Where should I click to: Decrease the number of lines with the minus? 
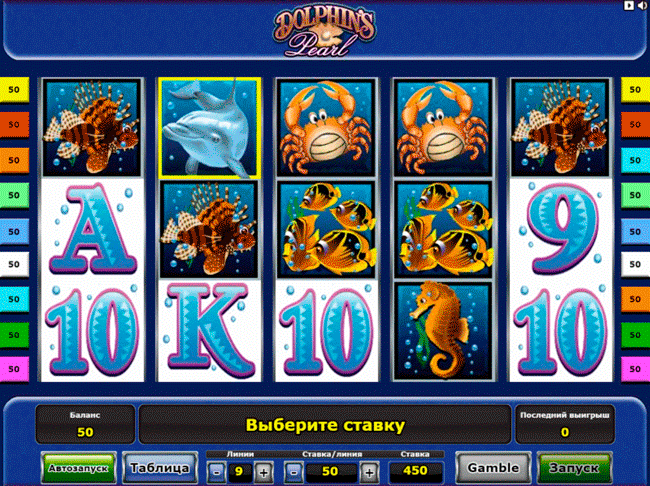(216, 472)
